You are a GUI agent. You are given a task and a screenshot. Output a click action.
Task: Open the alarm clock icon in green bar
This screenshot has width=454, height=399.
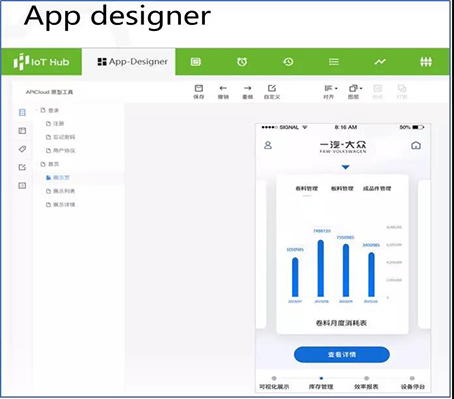click(242, 62)
